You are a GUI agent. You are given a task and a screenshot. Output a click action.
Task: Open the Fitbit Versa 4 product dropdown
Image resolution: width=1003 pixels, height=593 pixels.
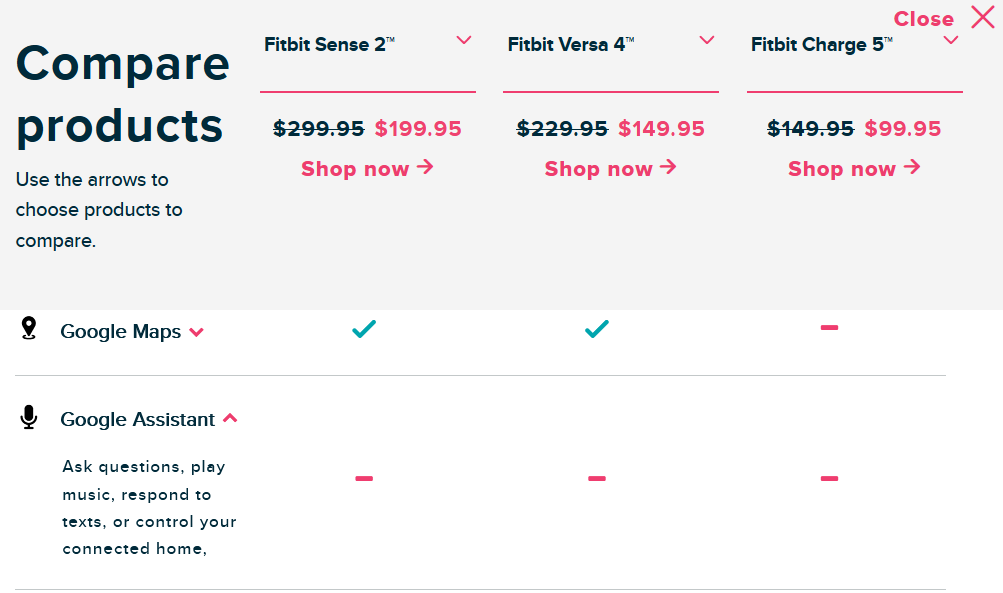click(707, 40)
